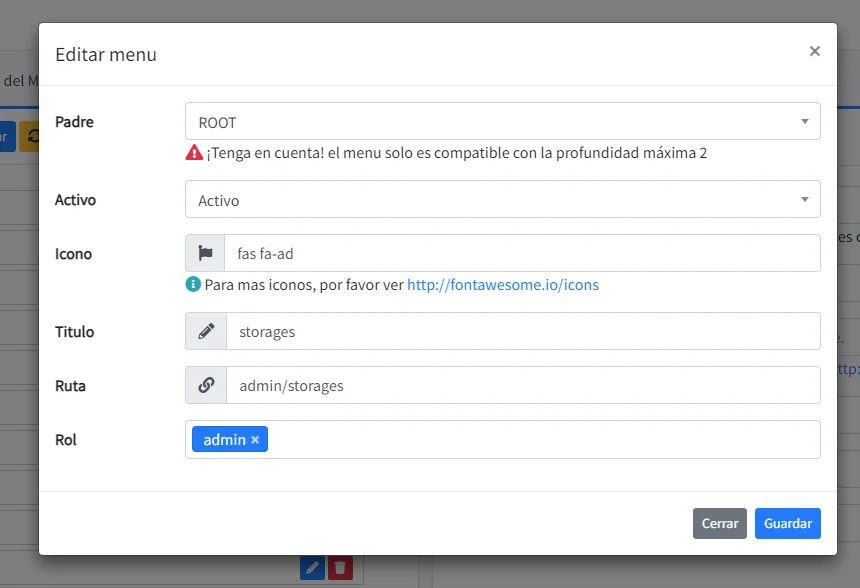Image resolution: width=860 pixels, height=588 pixels.
Task: Focus the Icono field containing fas fa-ad
Action: tap(522, 254)
